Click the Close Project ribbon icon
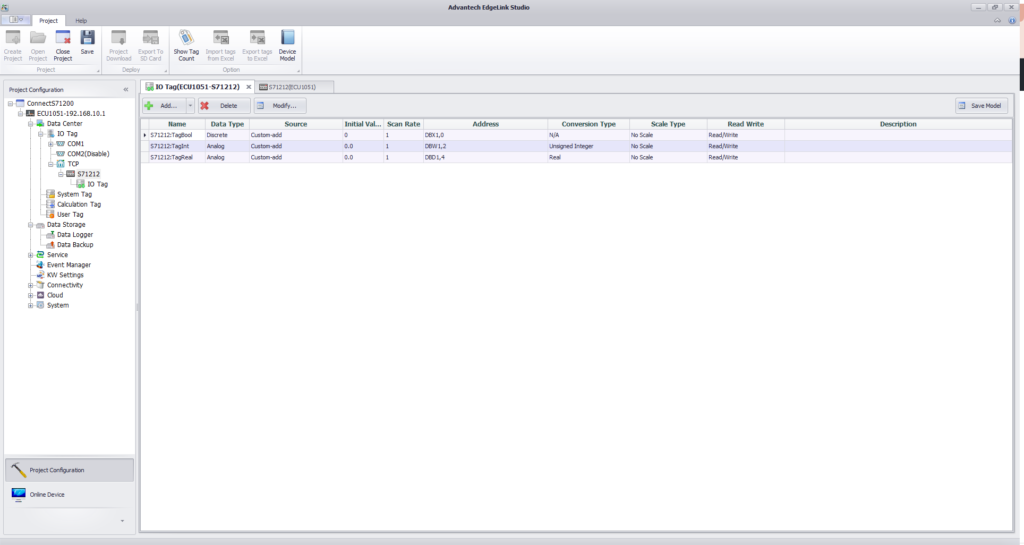This screenshot has width=1024, height=545. (x=63, y=39)
